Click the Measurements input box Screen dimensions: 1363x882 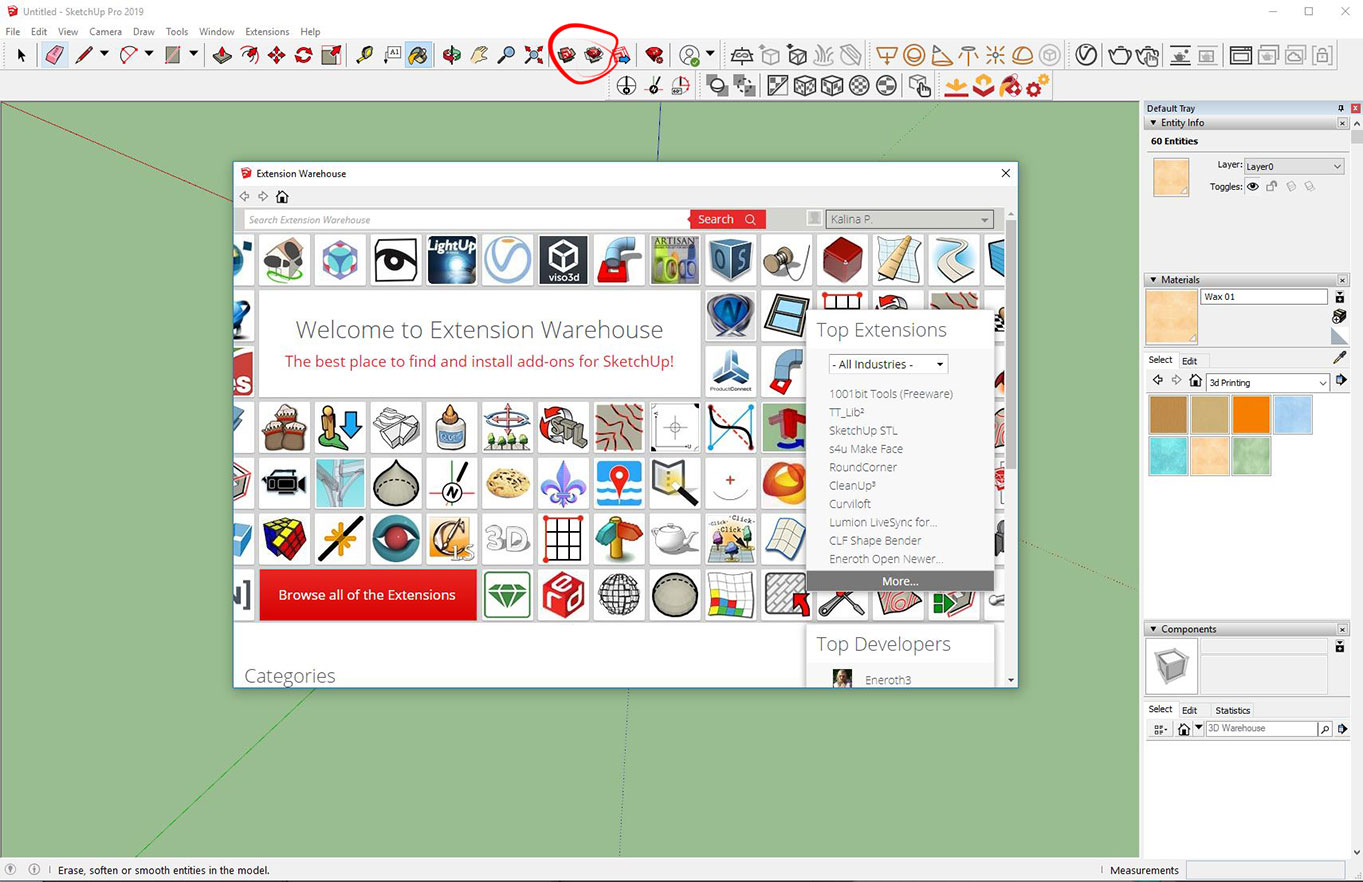coord(1266,870)
